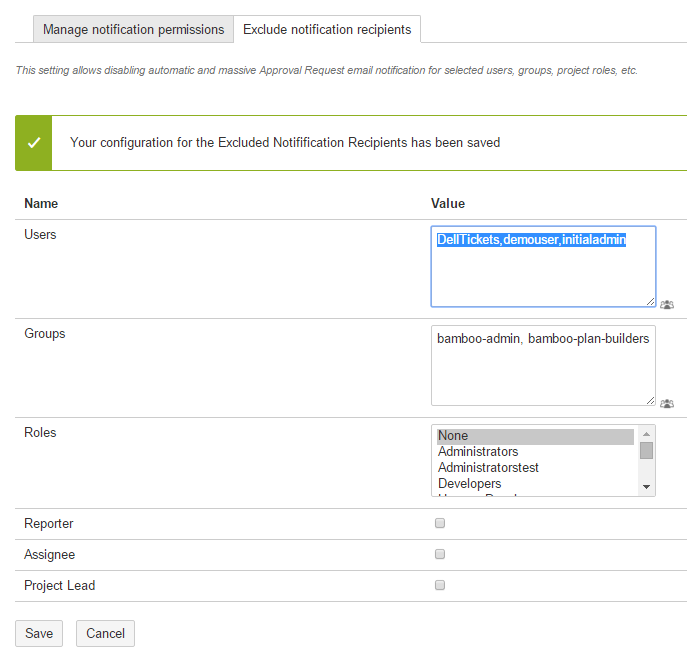Enable the Reporter checkbox
Screen dimensions: 687x656
(x=440, y=523)
